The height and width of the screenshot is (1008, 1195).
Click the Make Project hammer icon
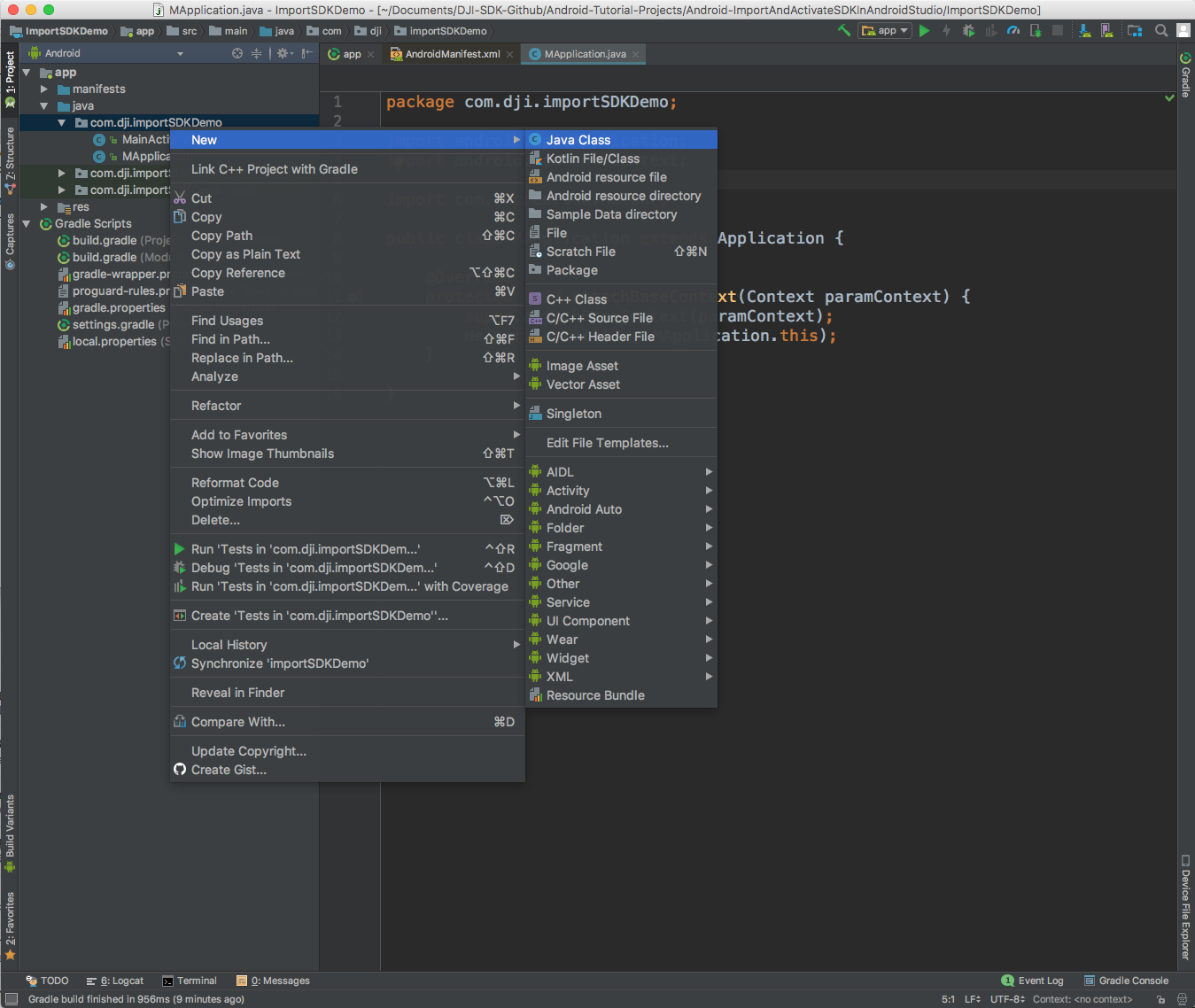pyautogui.click(x=843, y=30)
